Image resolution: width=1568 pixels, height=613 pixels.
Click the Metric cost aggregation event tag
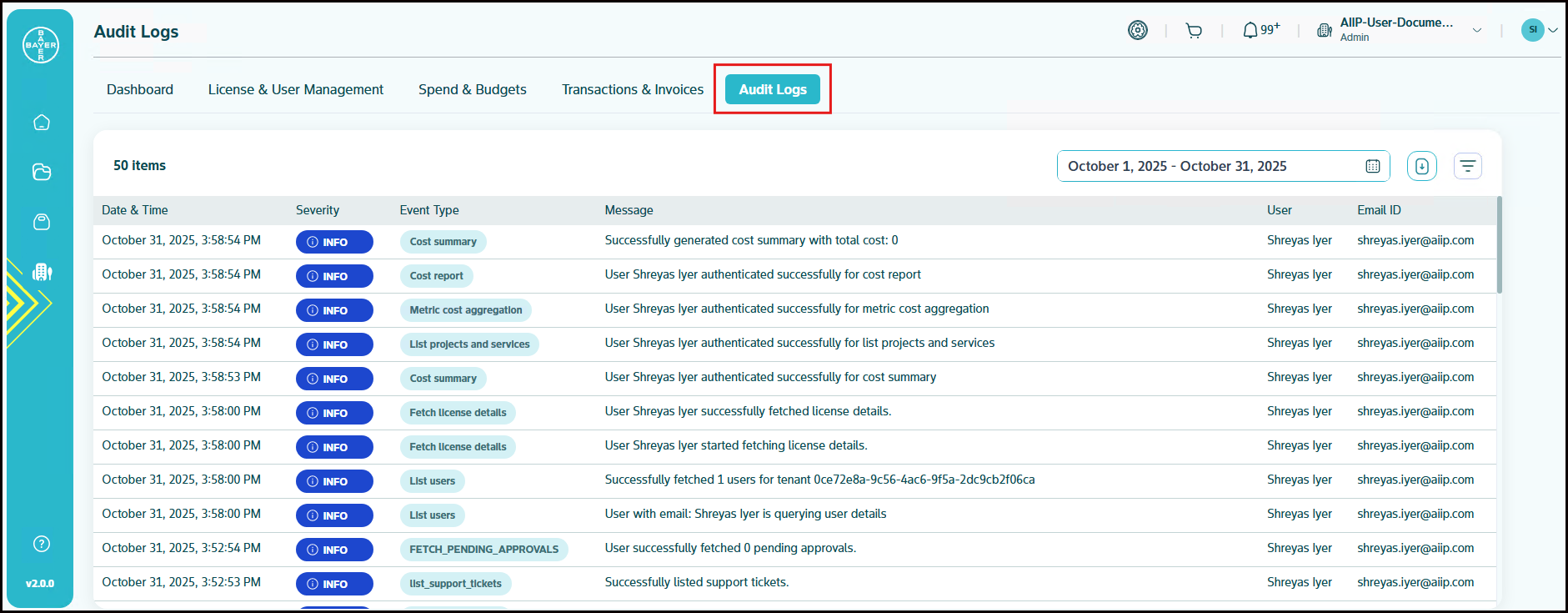coord(465,310)
